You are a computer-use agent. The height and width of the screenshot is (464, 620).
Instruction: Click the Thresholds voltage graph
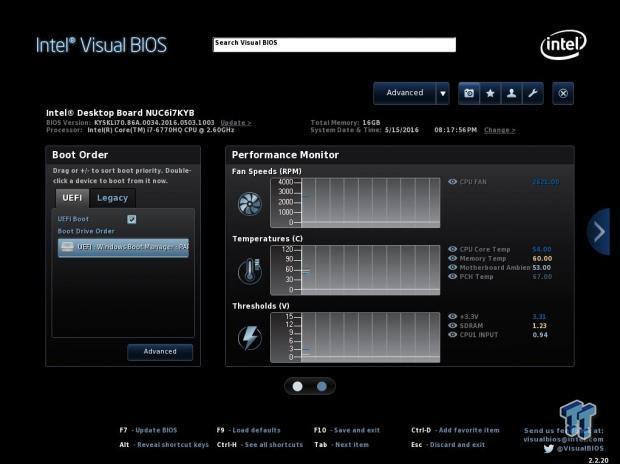(355, 337)
